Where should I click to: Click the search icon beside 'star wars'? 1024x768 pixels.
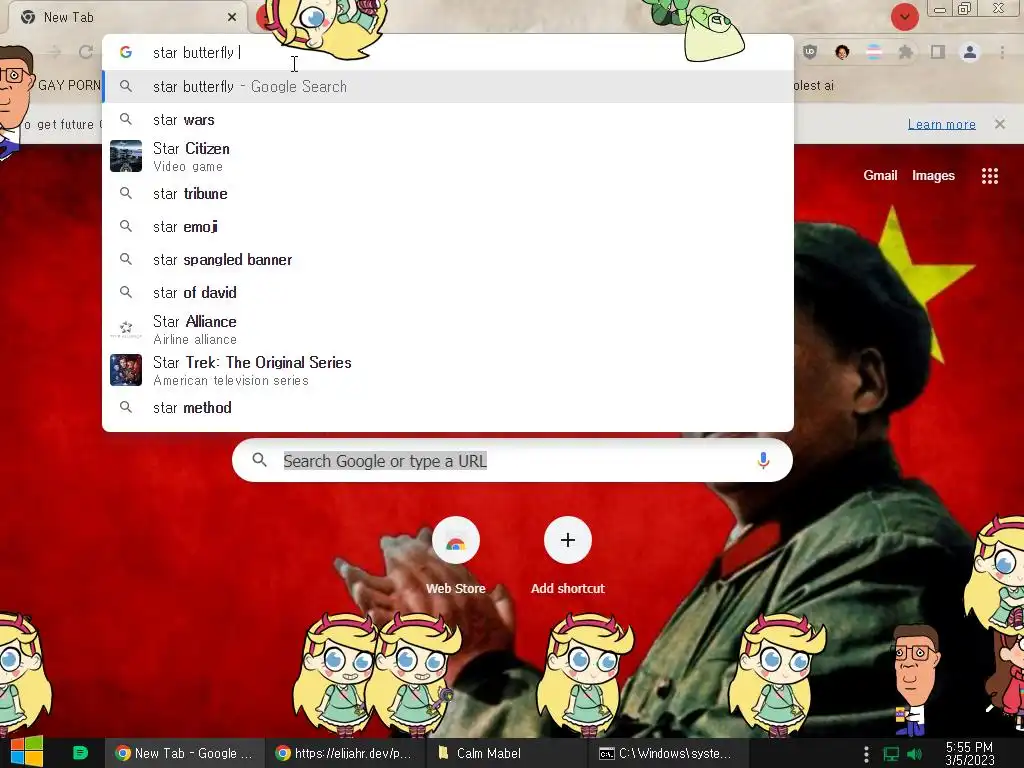pyautogui.click(x=126, y=120)
